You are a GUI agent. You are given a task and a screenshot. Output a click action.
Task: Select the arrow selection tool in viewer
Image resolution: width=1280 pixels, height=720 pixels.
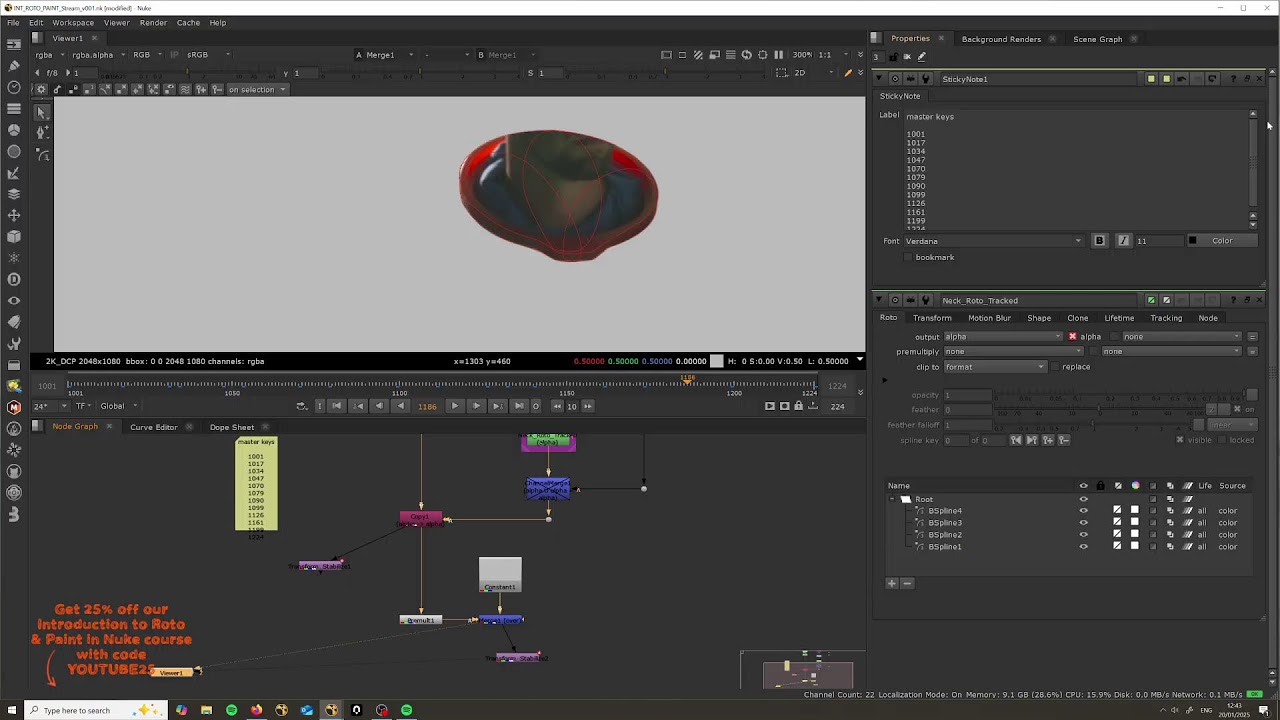coord(41,111)
